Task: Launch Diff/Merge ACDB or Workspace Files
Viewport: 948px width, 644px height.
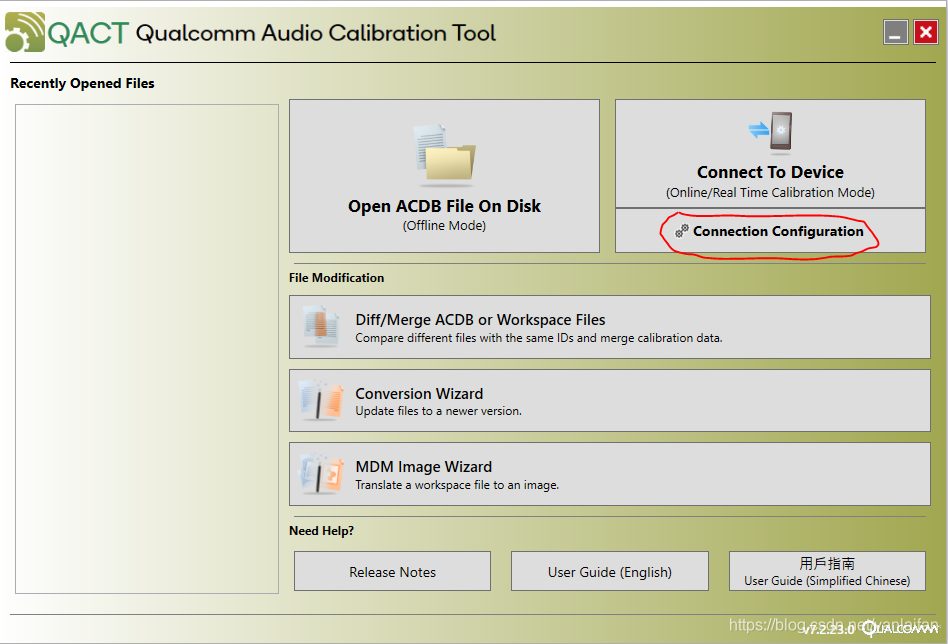Action: pos(609,327)
